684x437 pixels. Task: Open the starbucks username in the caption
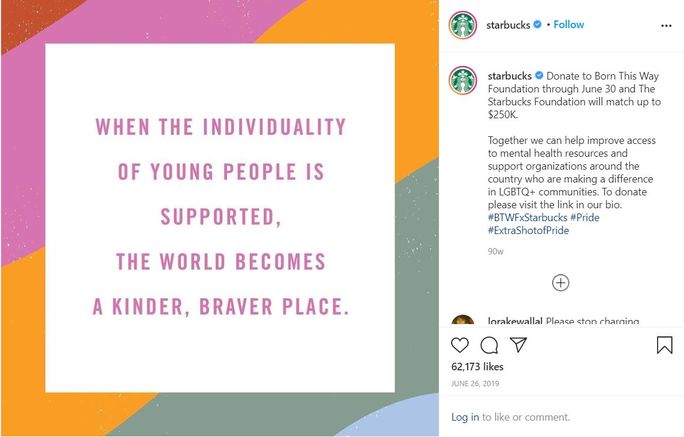click(509, 76)
